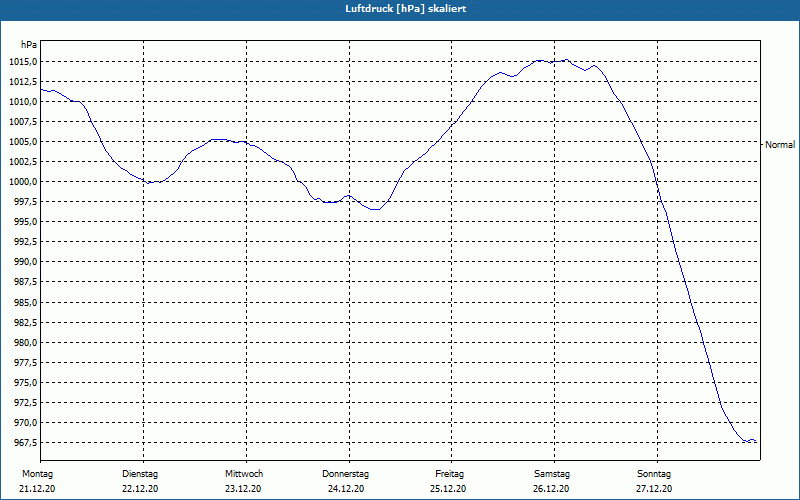Click the "Mittwoch" day label

click(x=244, y=474)
